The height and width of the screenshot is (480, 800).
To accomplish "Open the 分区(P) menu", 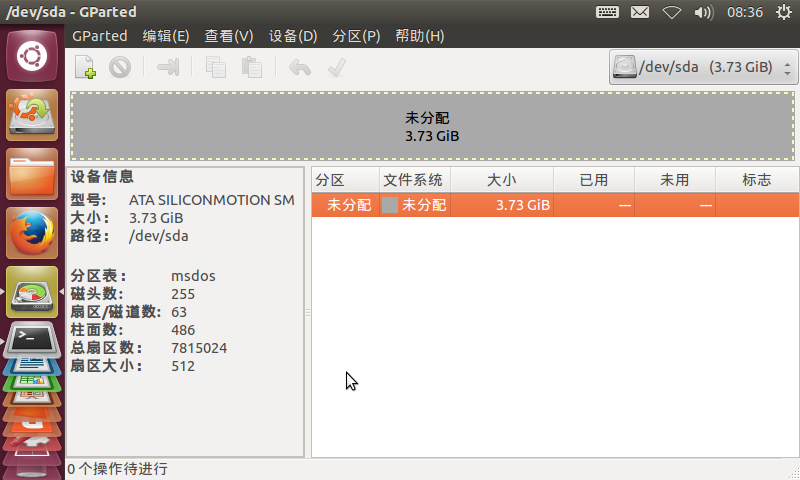I will 356,36.
